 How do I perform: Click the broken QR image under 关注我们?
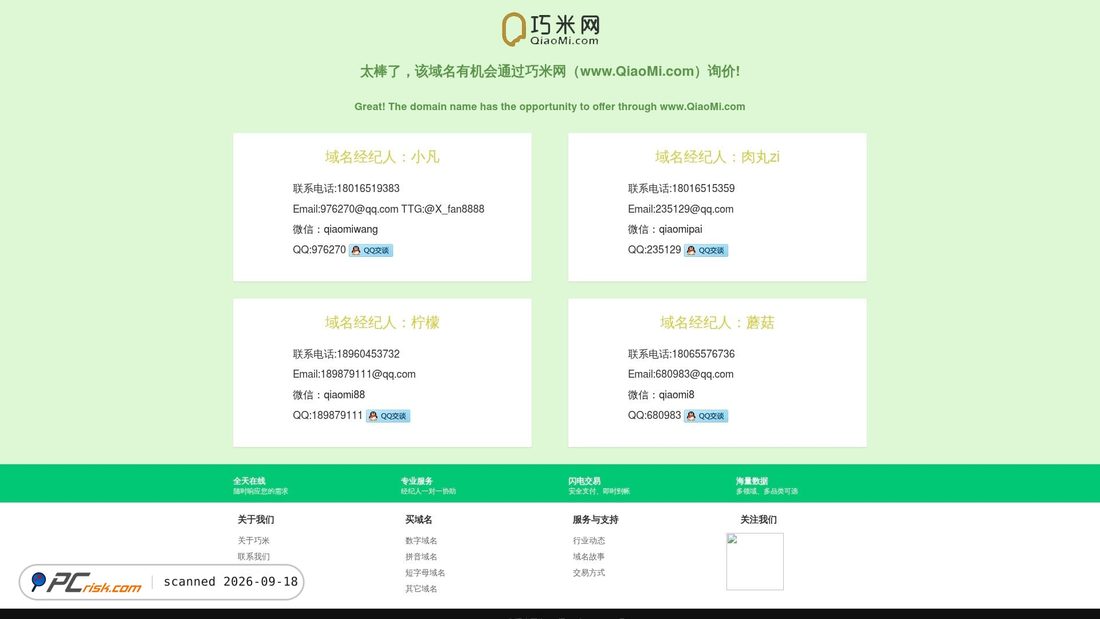[755, 561]
